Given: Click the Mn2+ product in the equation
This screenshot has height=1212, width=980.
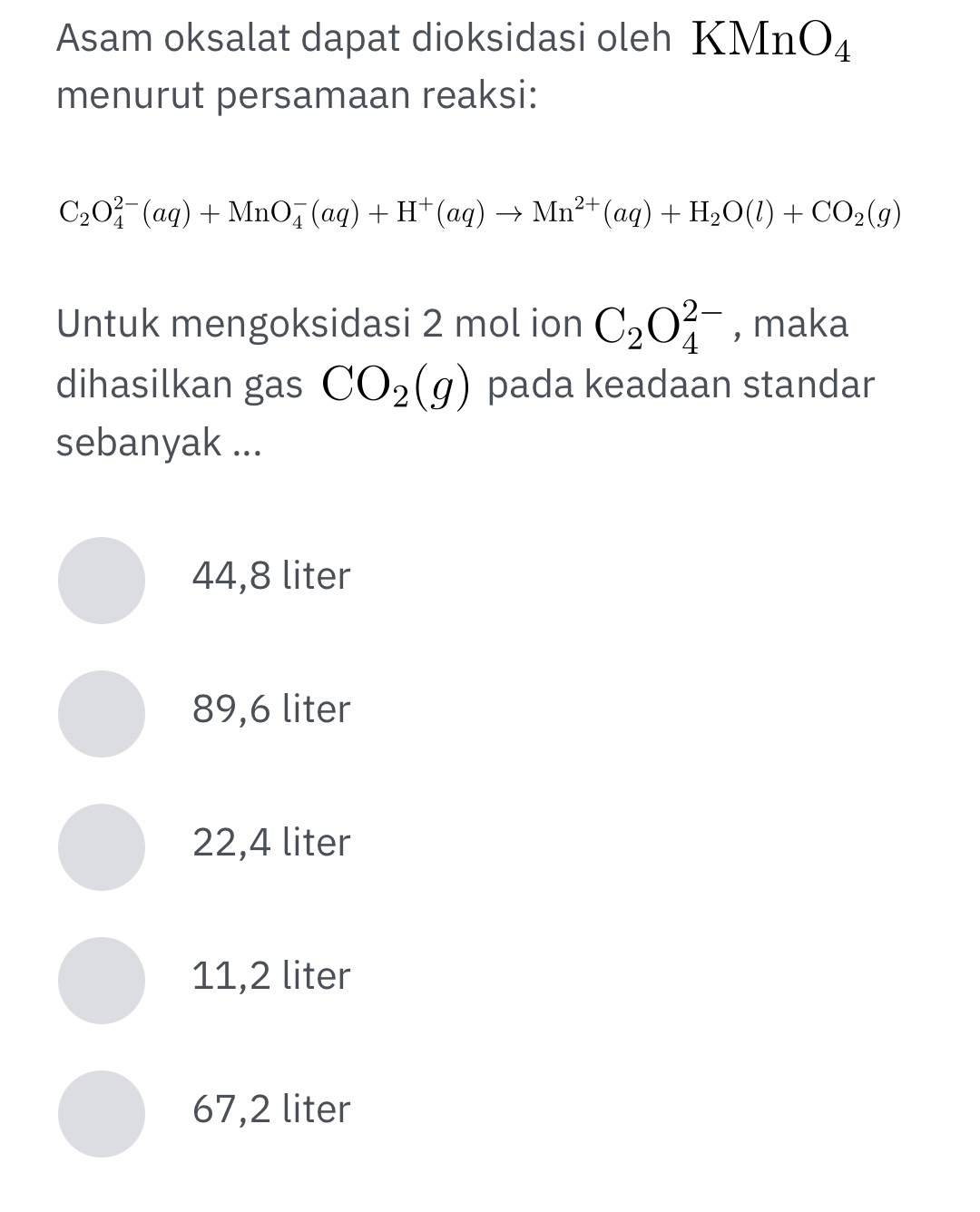Looking at the screenshot, I should point(567,211).
